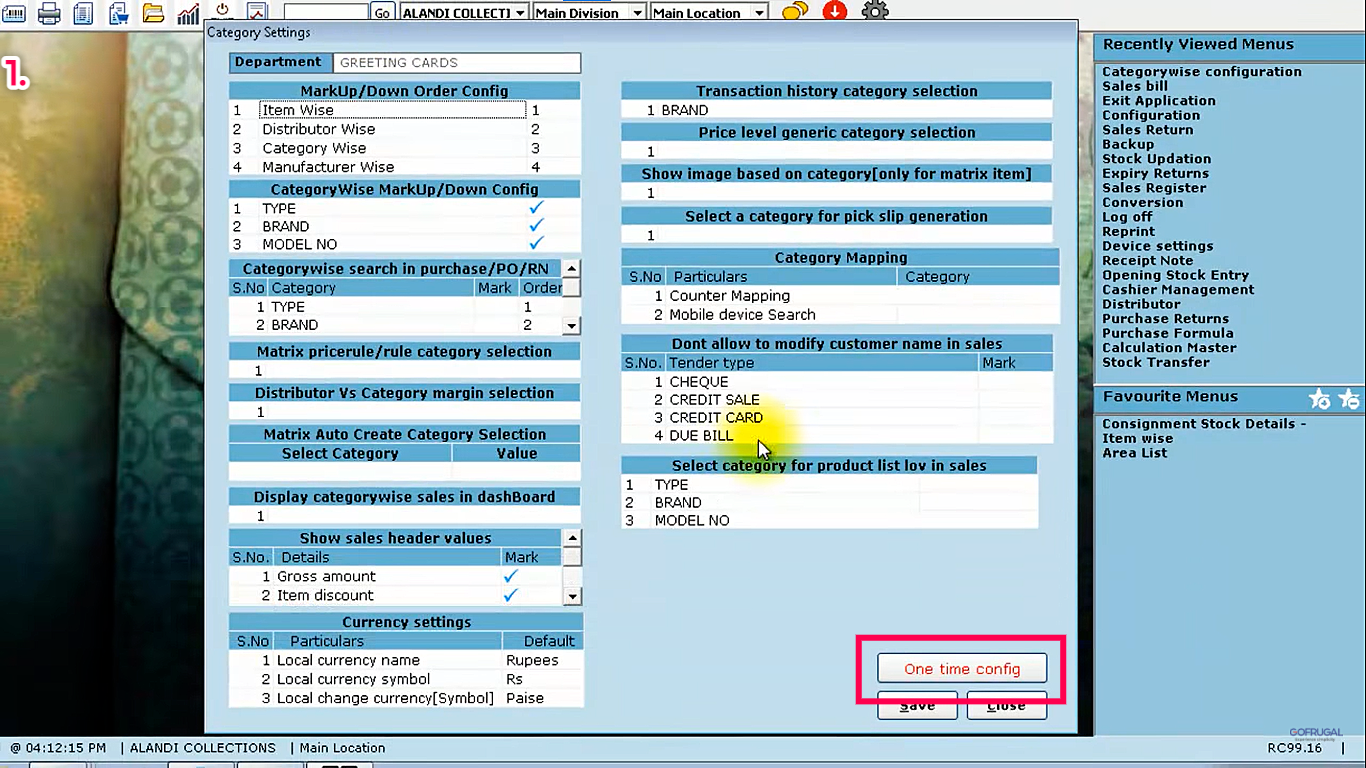Image resolution: width=1366 pixels, height=768 pixels.
Task: Open Sales bill from recent menus
Action: coord(1135,86)
